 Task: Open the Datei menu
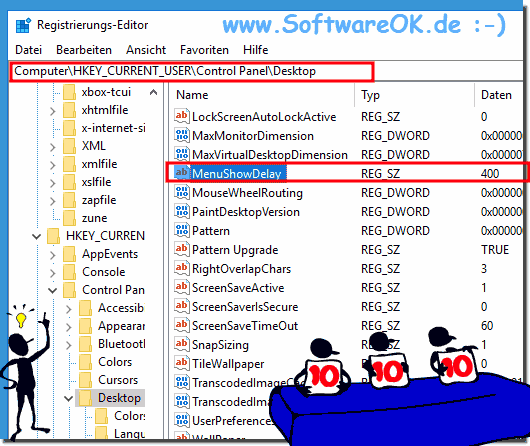pos(28,50)
